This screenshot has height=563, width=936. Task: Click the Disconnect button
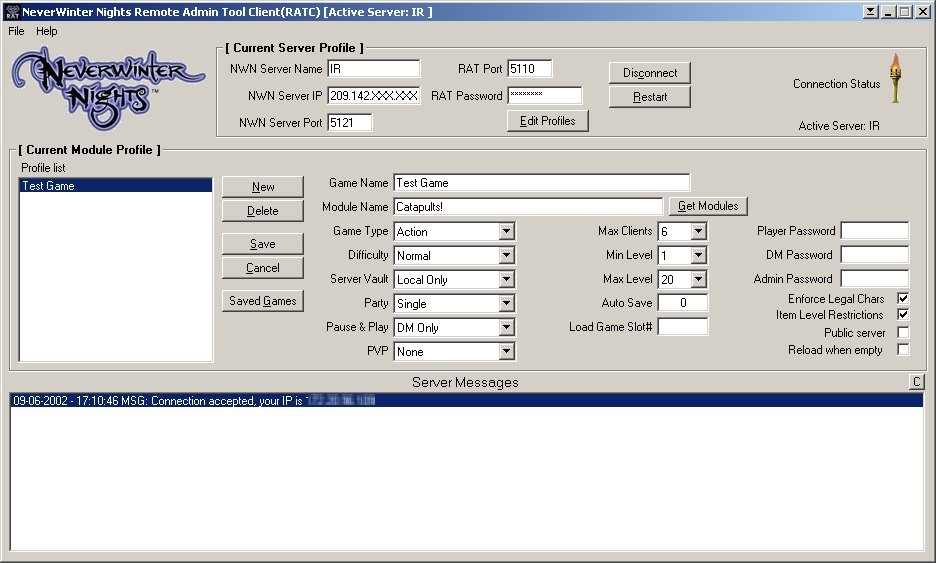pos(650,73)
